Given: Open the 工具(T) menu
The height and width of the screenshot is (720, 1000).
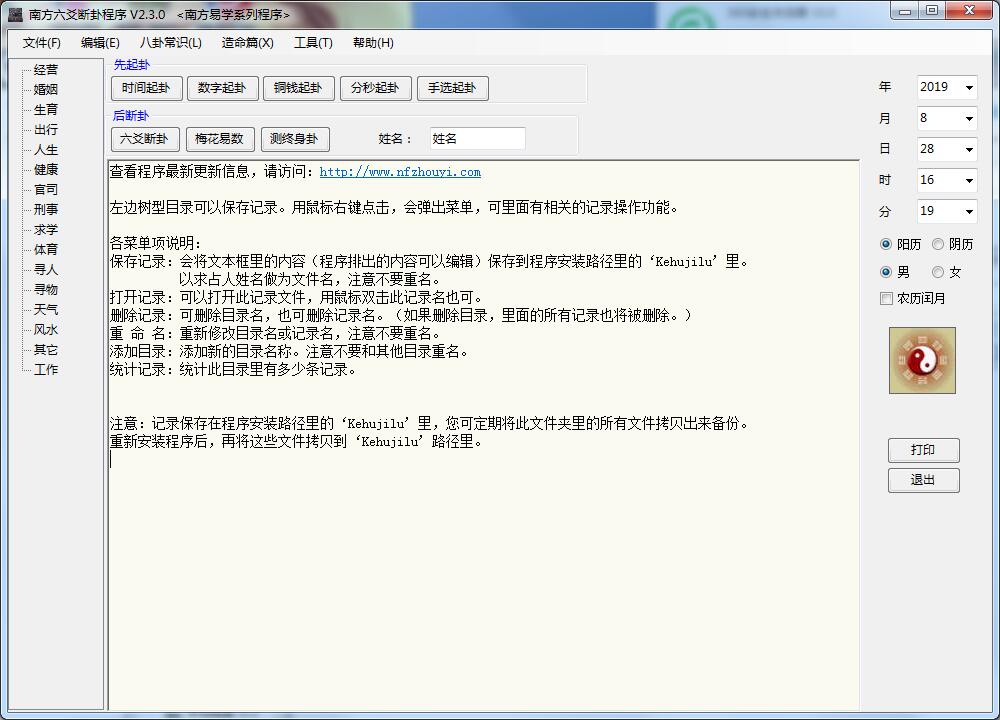Looking at the screenshot, I should pos(313,43).
